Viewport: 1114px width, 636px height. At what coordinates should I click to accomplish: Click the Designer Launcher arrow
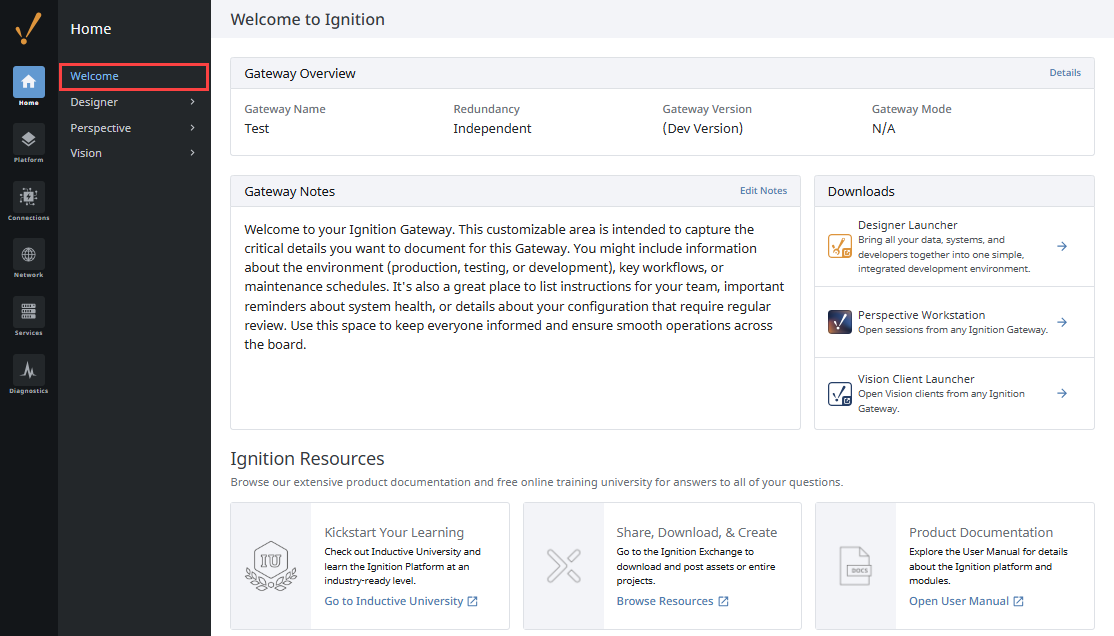1062,246
